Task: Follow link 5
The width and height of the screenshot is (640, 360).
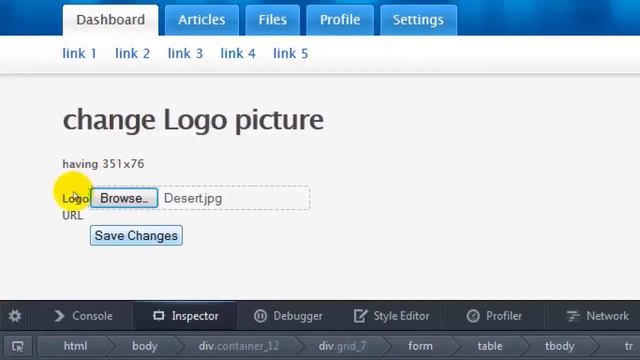Action: pos(291,53)
